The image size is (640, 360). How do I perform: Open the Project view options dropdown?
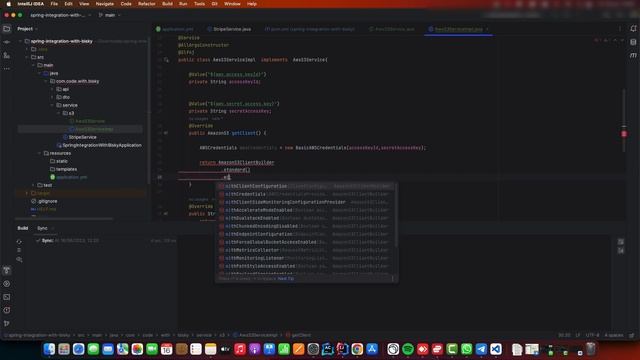(x=27, y=29)
